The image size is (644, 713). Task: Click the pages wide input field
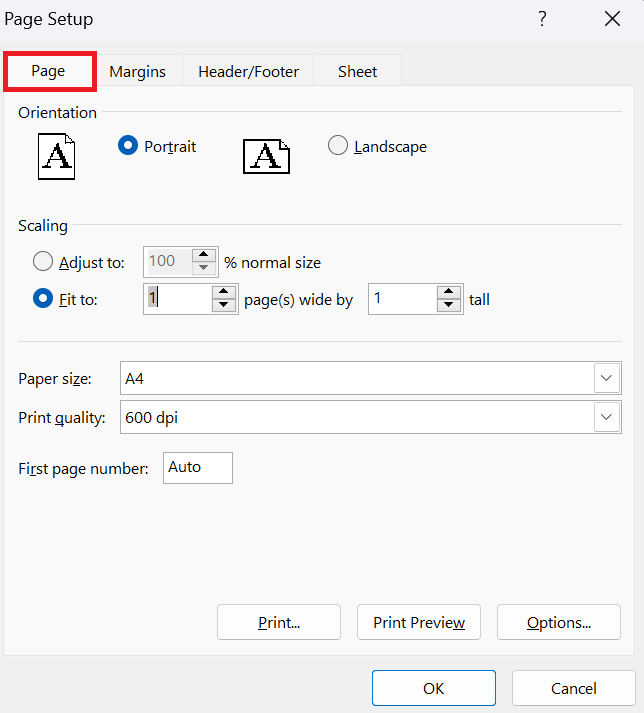178,299
